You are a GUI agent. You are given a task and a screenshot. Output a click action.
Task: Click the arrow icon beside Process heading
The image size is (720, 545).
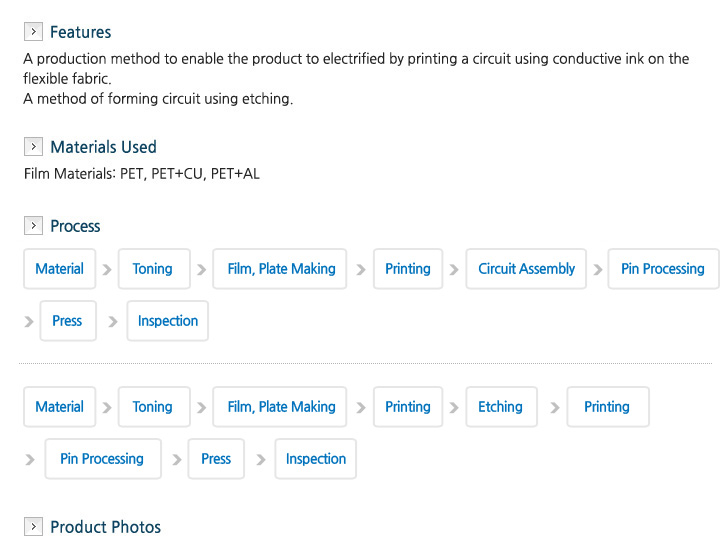(33, 225)
